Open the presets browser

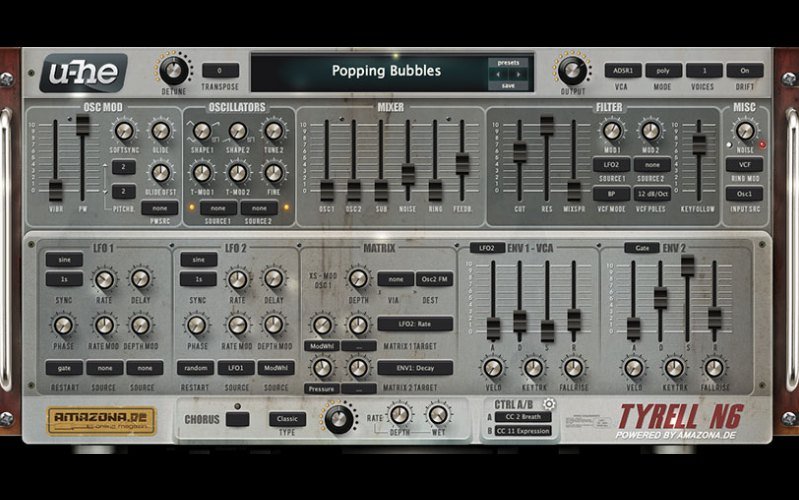click(508, 62)
